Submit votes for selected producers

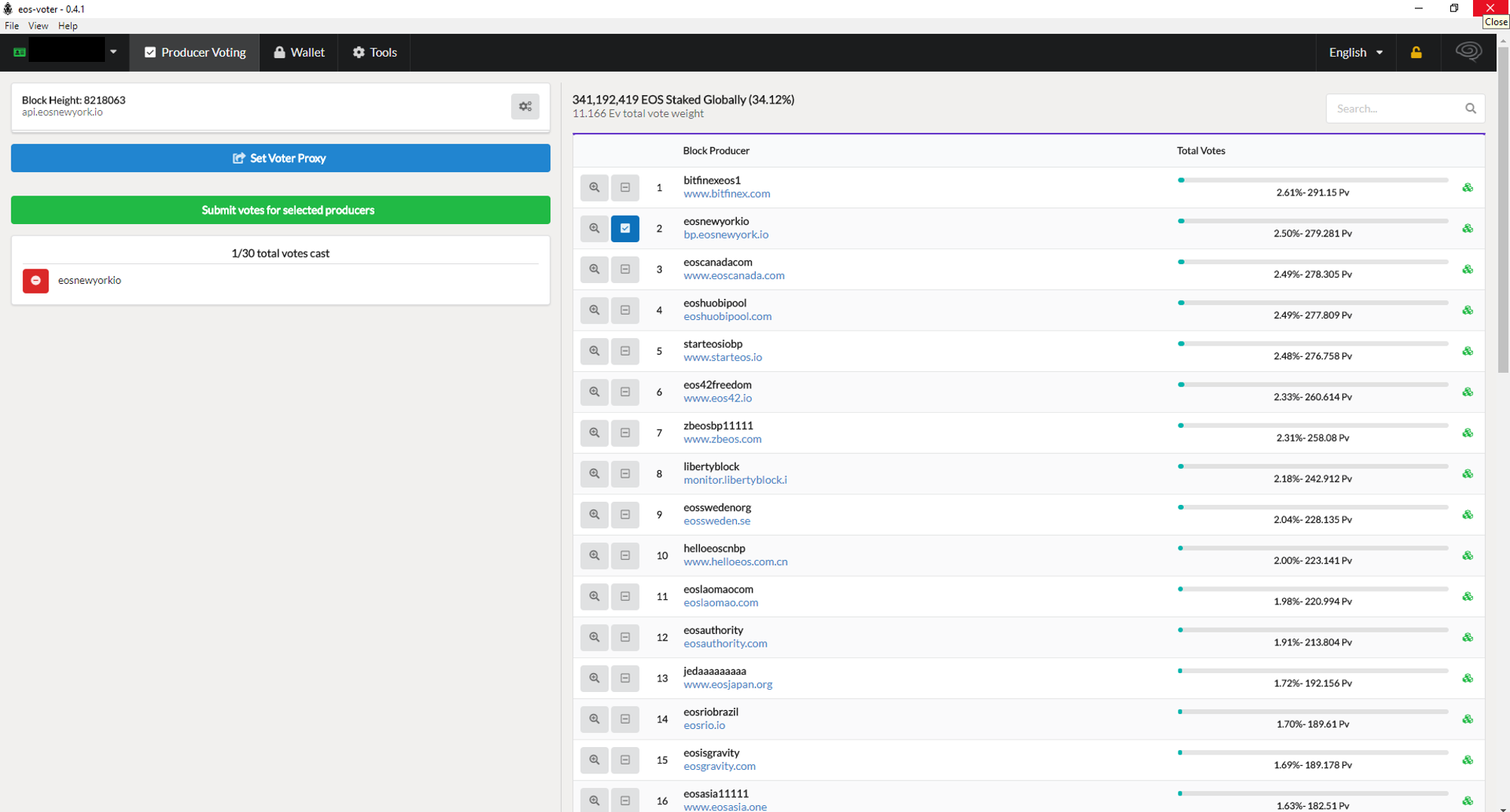click(280, 210)
